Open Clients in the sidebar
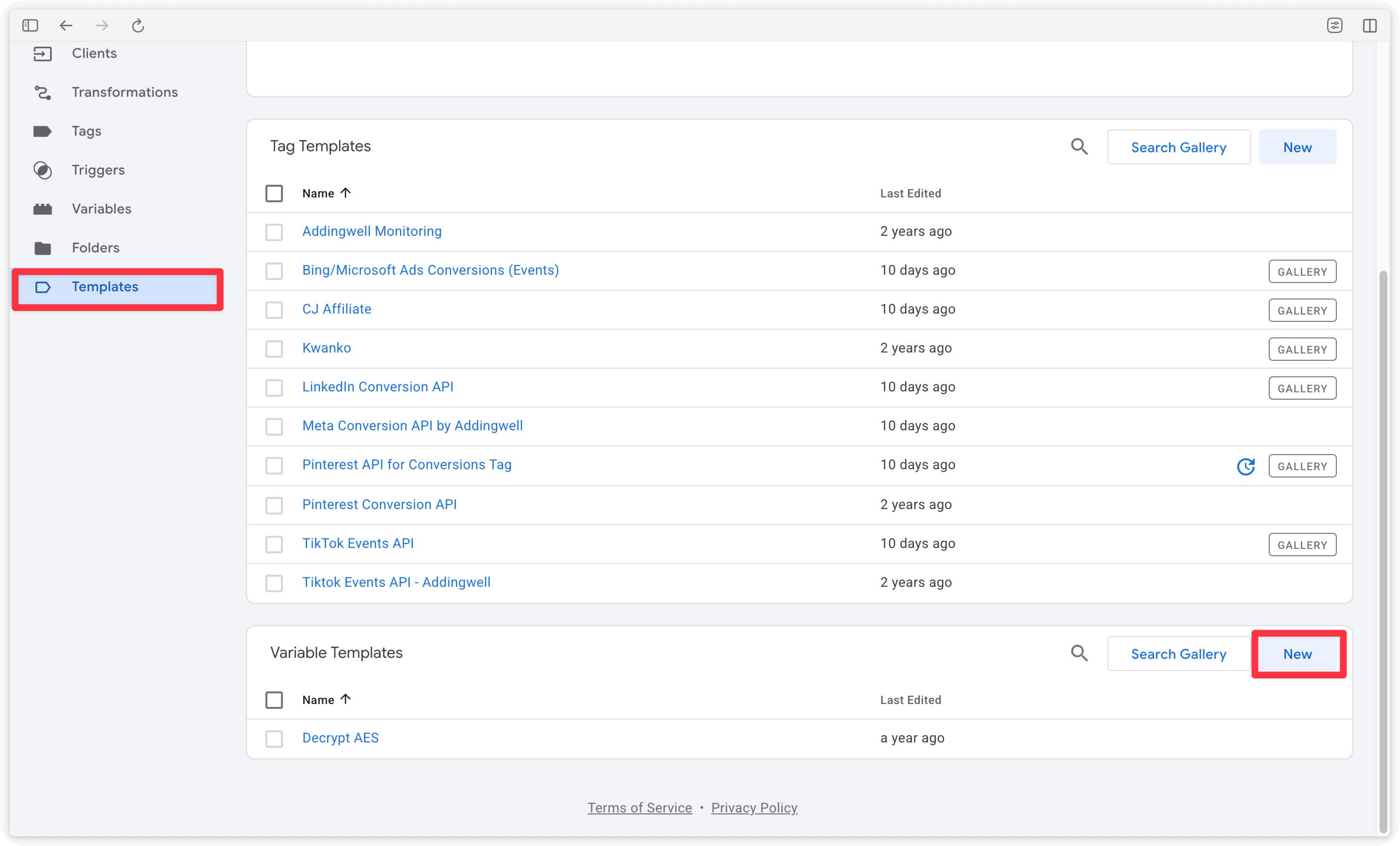This screenshot has width=1400, height=846. pos(94,53)
